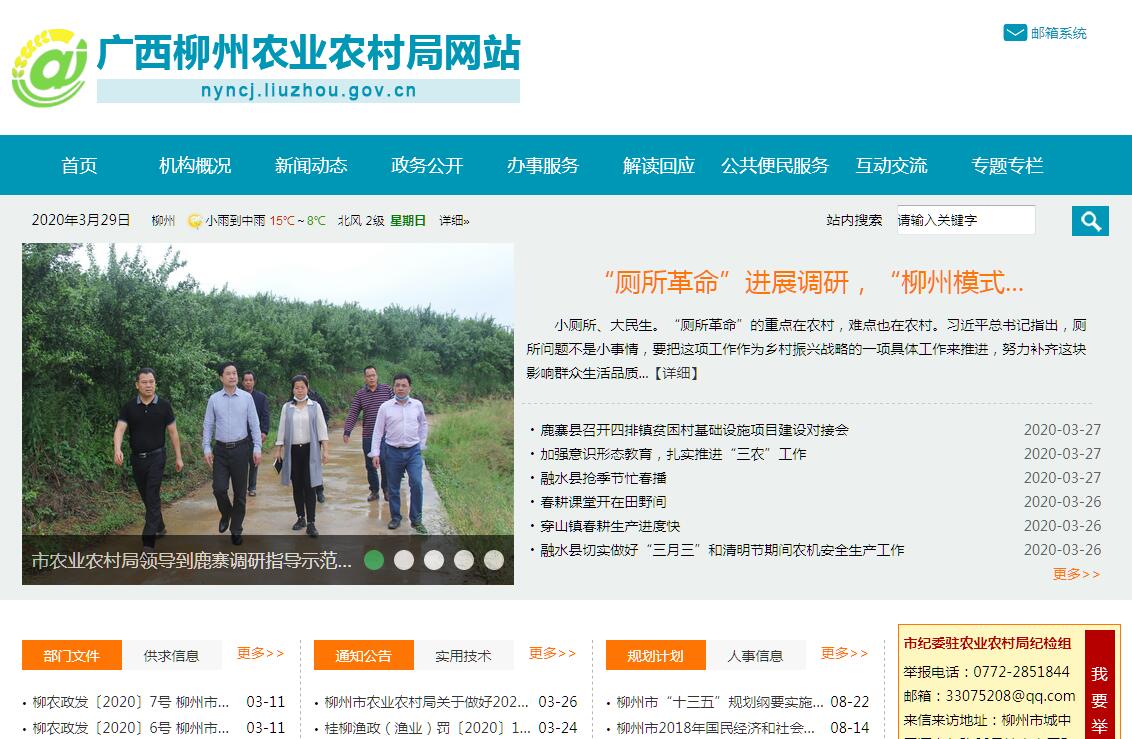Screen dimensions: 1132x739
Task: Open article 融水县抢季节忙春播
Action: tap(603, 478)
